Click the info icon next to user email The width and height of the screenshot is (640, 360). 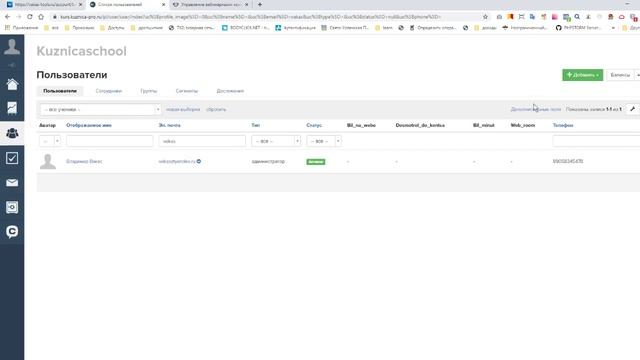tap(199, 161)
